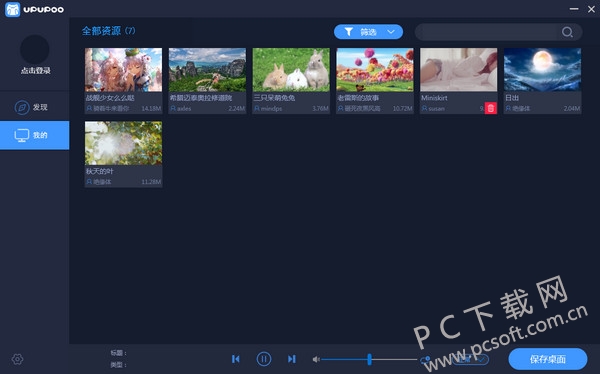Open the settings gear in the sidebar
This screenshot has height=374, width=600.
click(x=18, y=359)
